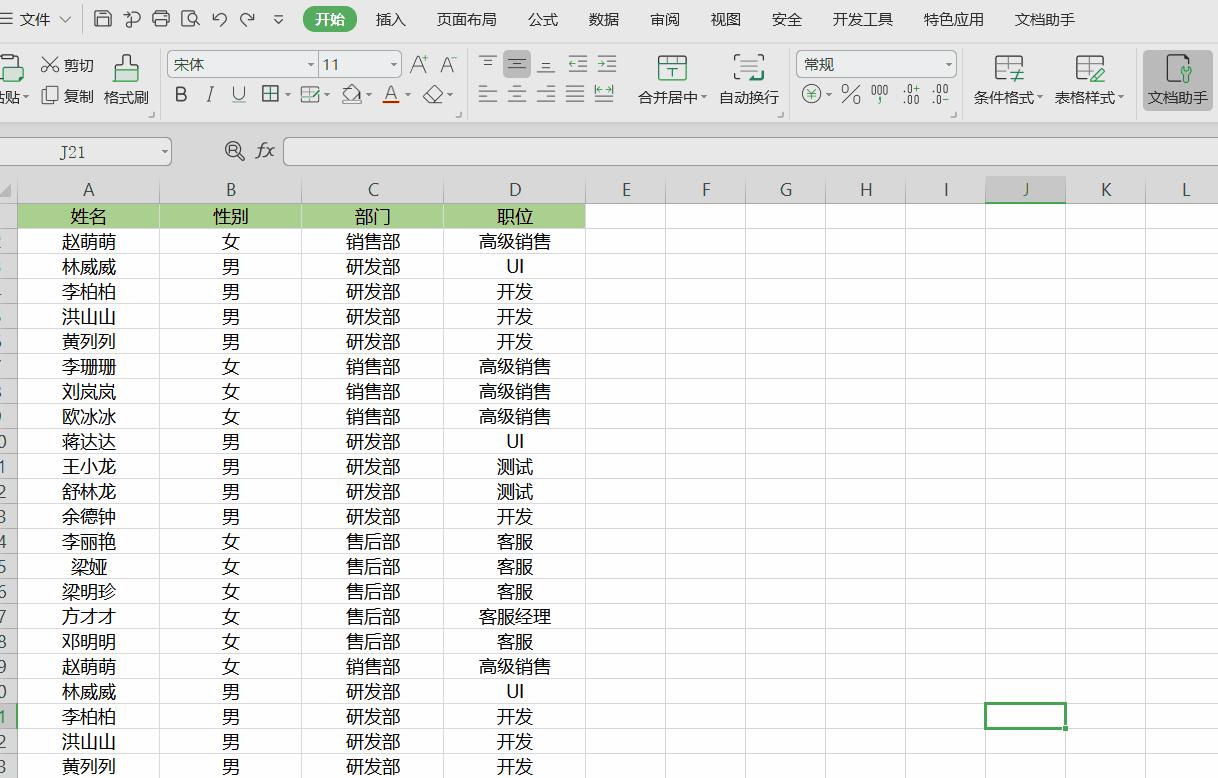1218x778 pixels.
Task: Click the icon between save and print
Action: (132, 19)
